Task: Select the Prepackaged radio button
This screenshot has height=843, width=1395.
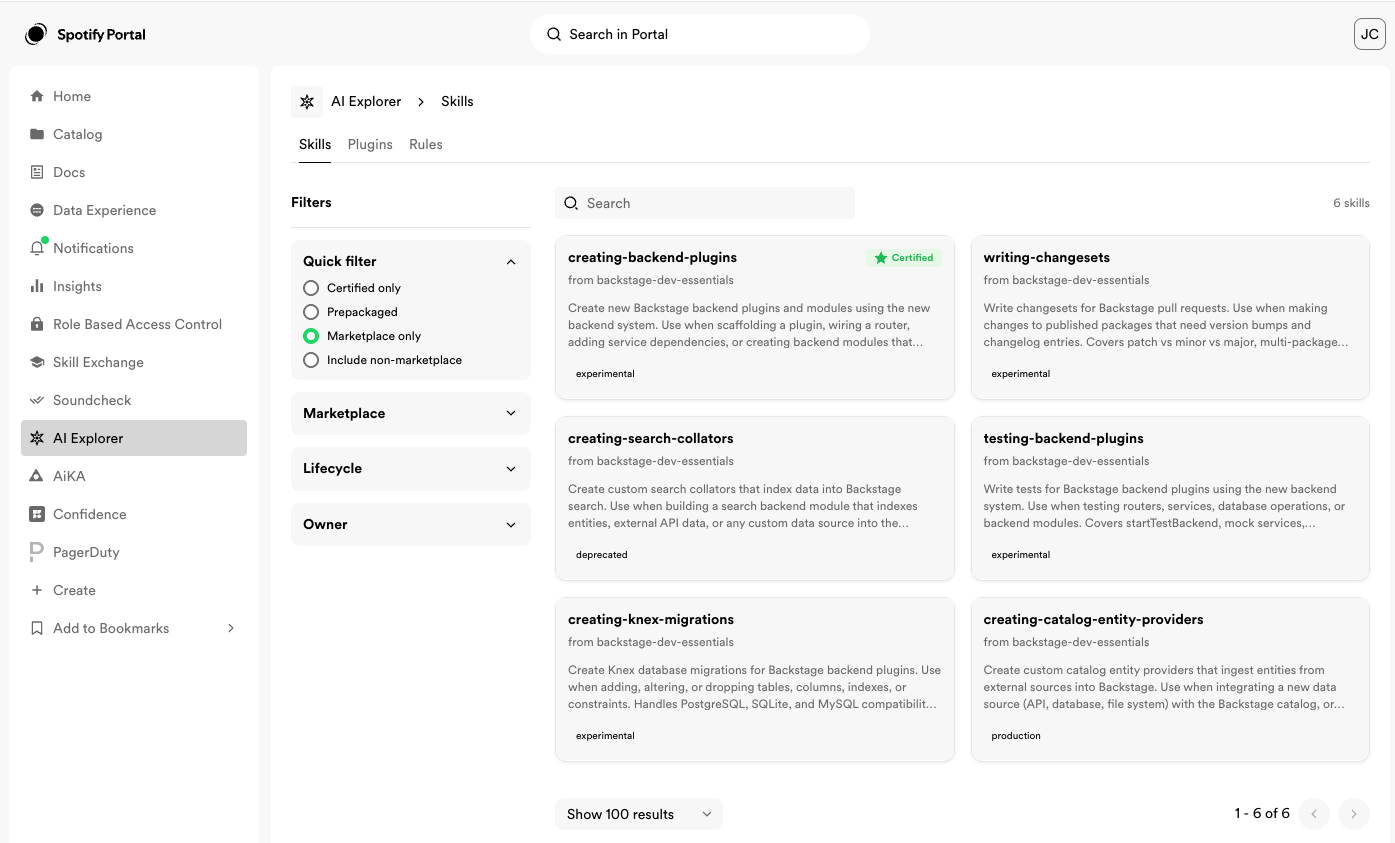Action: point(311,312)
